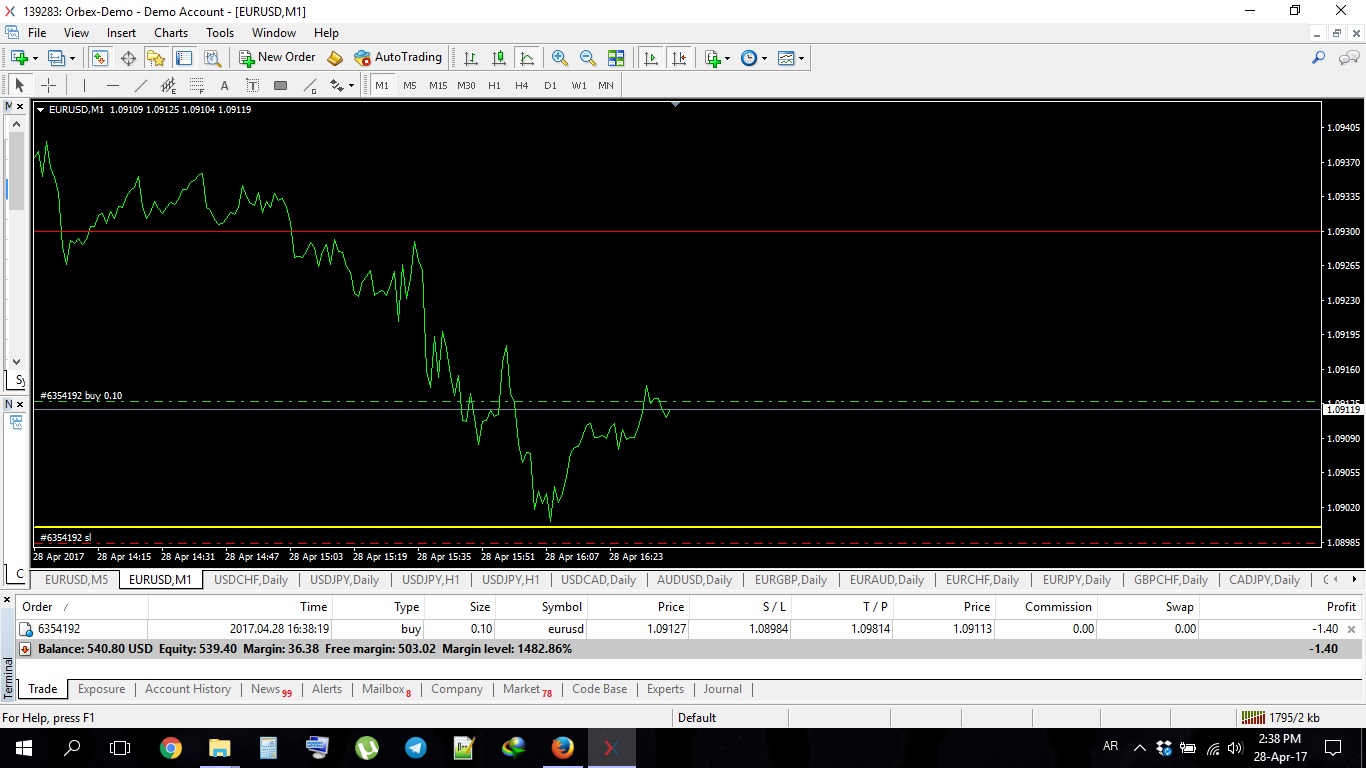Zoom in on the chart
1366x768 pixels.
coord(560,58)
